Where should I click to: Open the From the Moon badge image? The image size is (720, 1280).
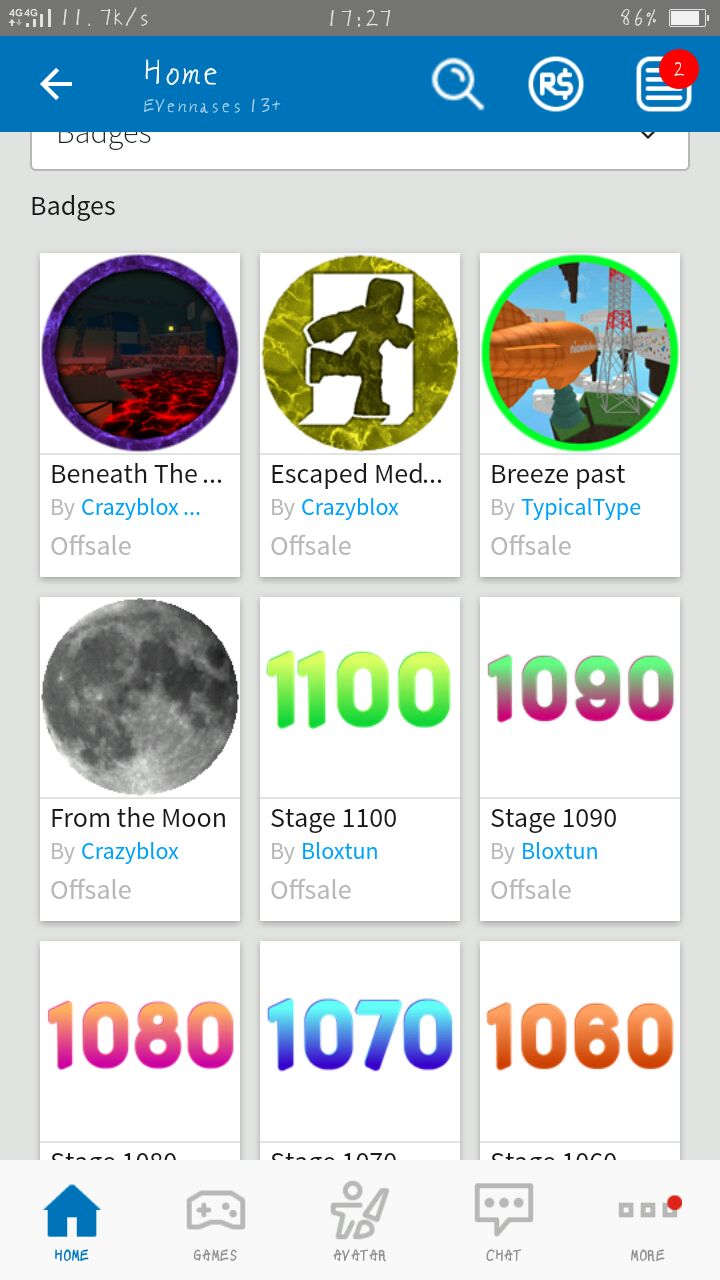point(140,696)
